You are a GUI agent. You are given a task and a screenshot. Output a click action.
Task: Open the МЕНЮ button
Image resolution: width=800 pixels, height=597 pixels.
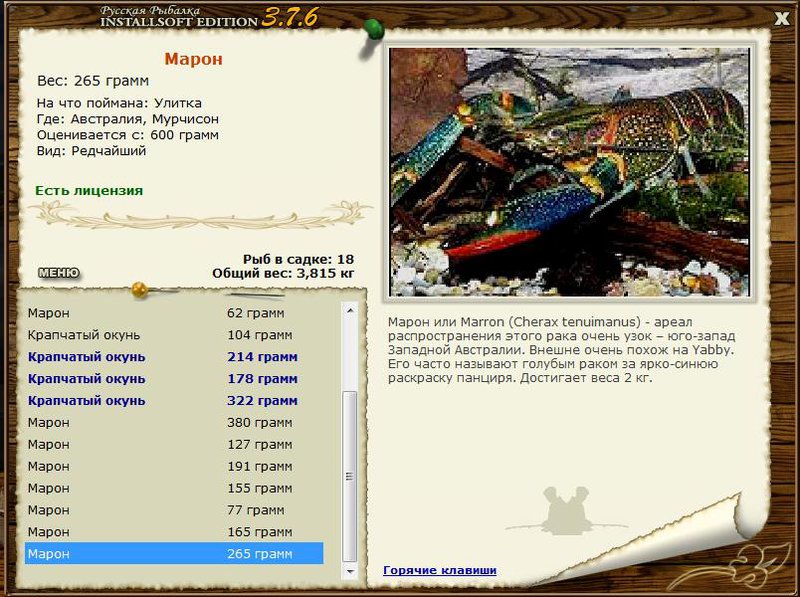(x=59, y=273)
